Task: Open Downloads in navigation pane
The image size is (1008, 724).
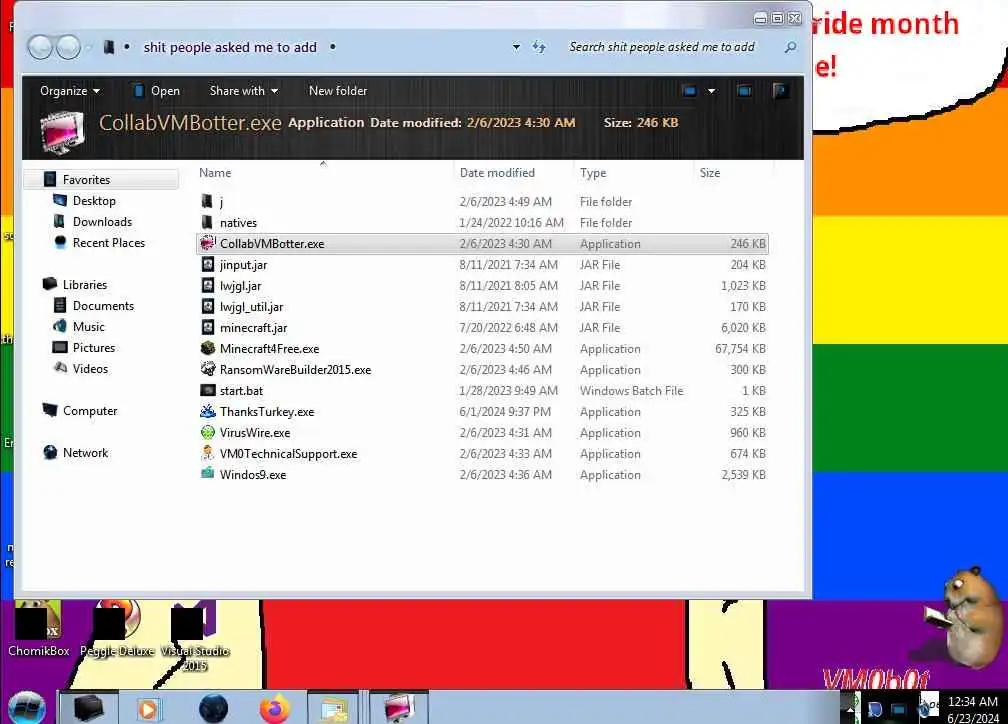Action: [102, 222]
